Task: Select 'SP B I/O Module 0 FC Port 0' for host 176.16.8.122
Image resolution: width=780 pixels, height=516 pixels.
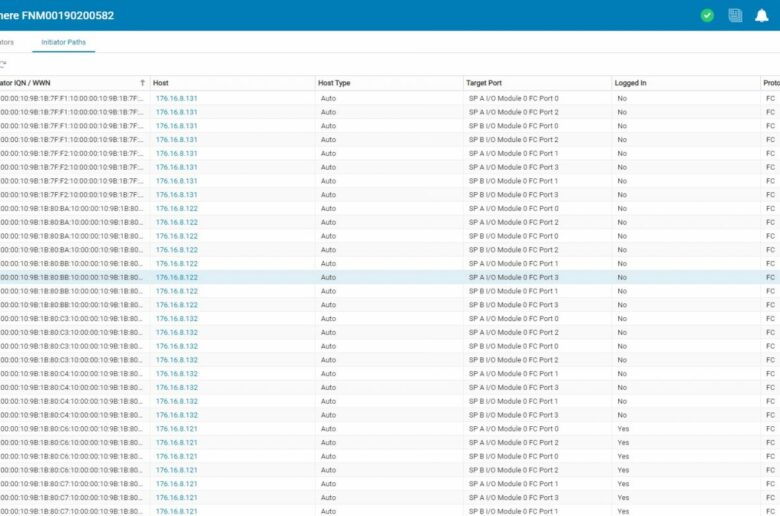Action: click(x=513, y=236)
